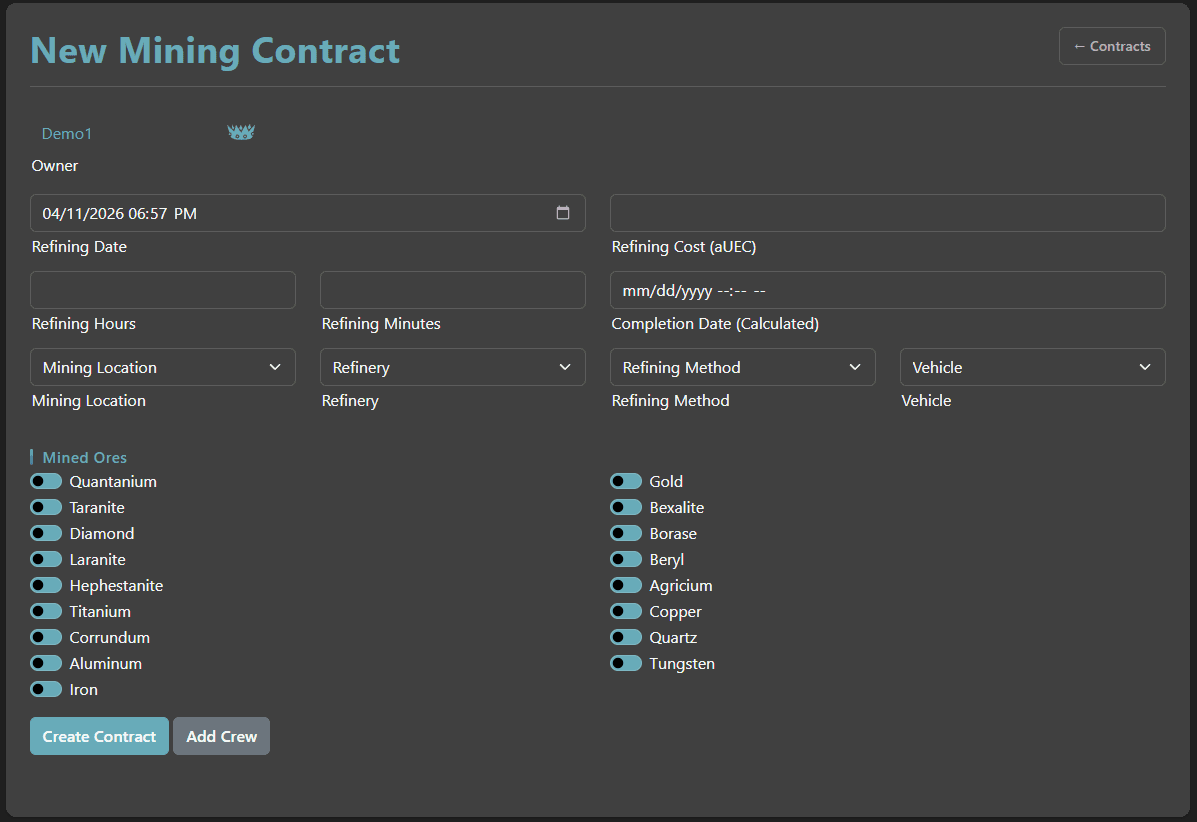The height and width of the screenshot is (822, 1197).
Task: Open the Refining Date calendar picker icon
Action: point(563,212)
